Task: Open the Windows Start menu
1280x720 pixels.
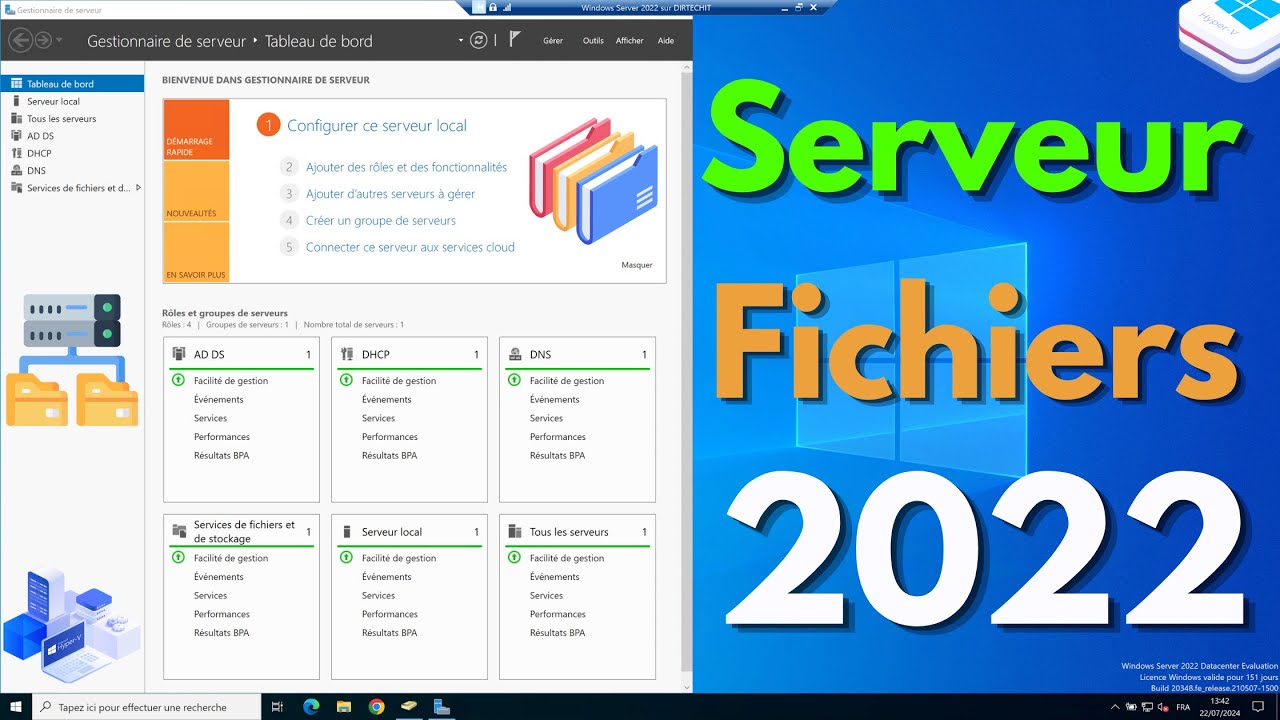Action: point(16,707)
